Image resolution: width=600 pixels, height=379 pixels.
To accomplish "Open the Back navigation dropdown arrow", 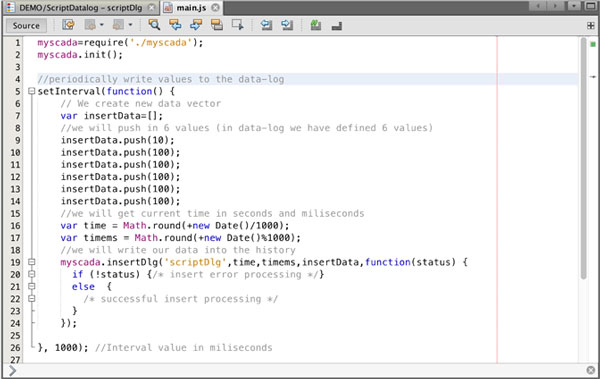I will [102, 25].
